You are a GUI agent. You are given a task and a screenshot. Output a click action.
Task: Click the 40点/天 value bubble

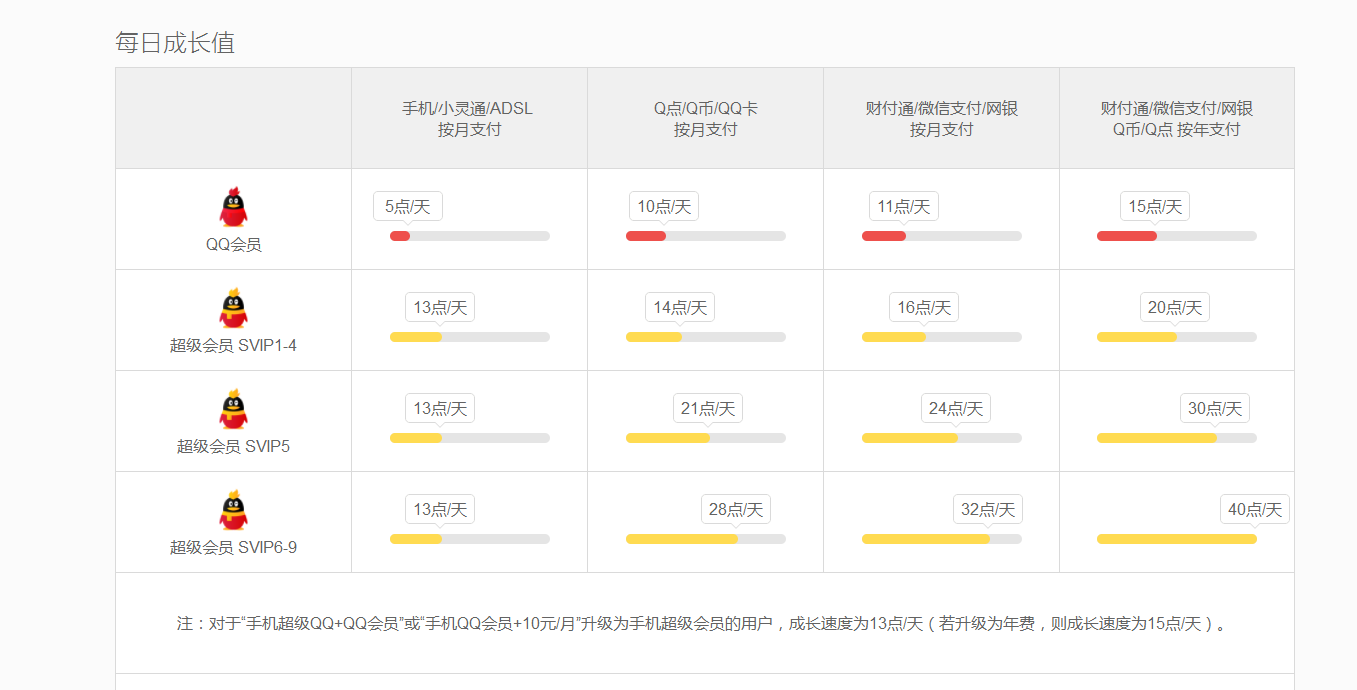1255,510
